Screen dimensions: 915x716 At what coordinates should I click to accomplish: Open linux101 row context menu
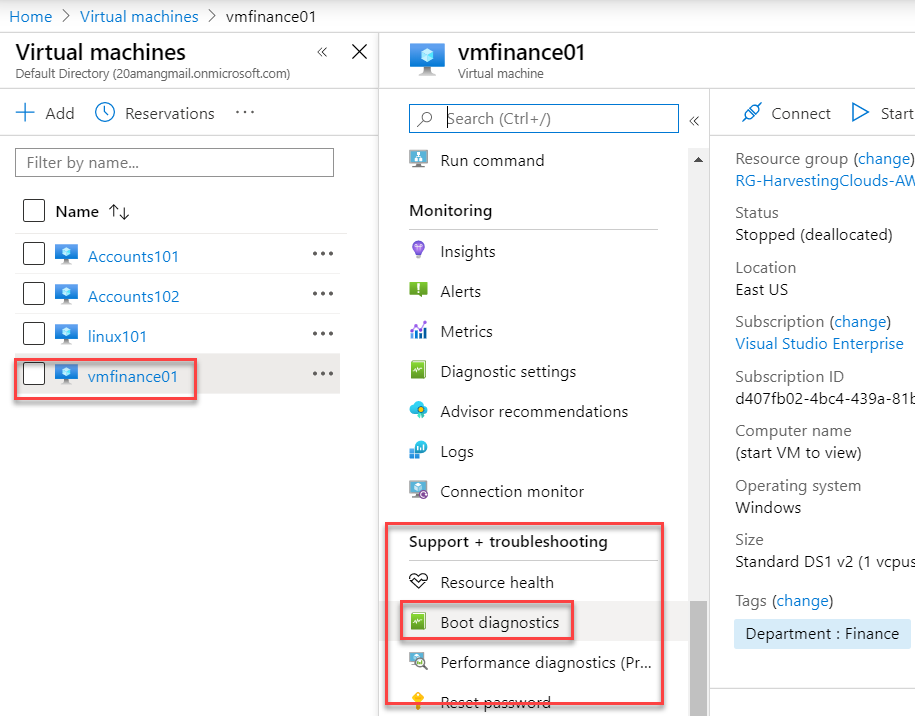323,334
